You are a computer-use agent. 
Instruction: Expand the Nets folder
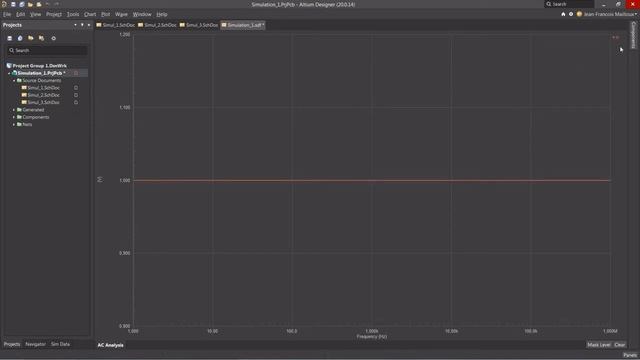[x=14, y=124]
